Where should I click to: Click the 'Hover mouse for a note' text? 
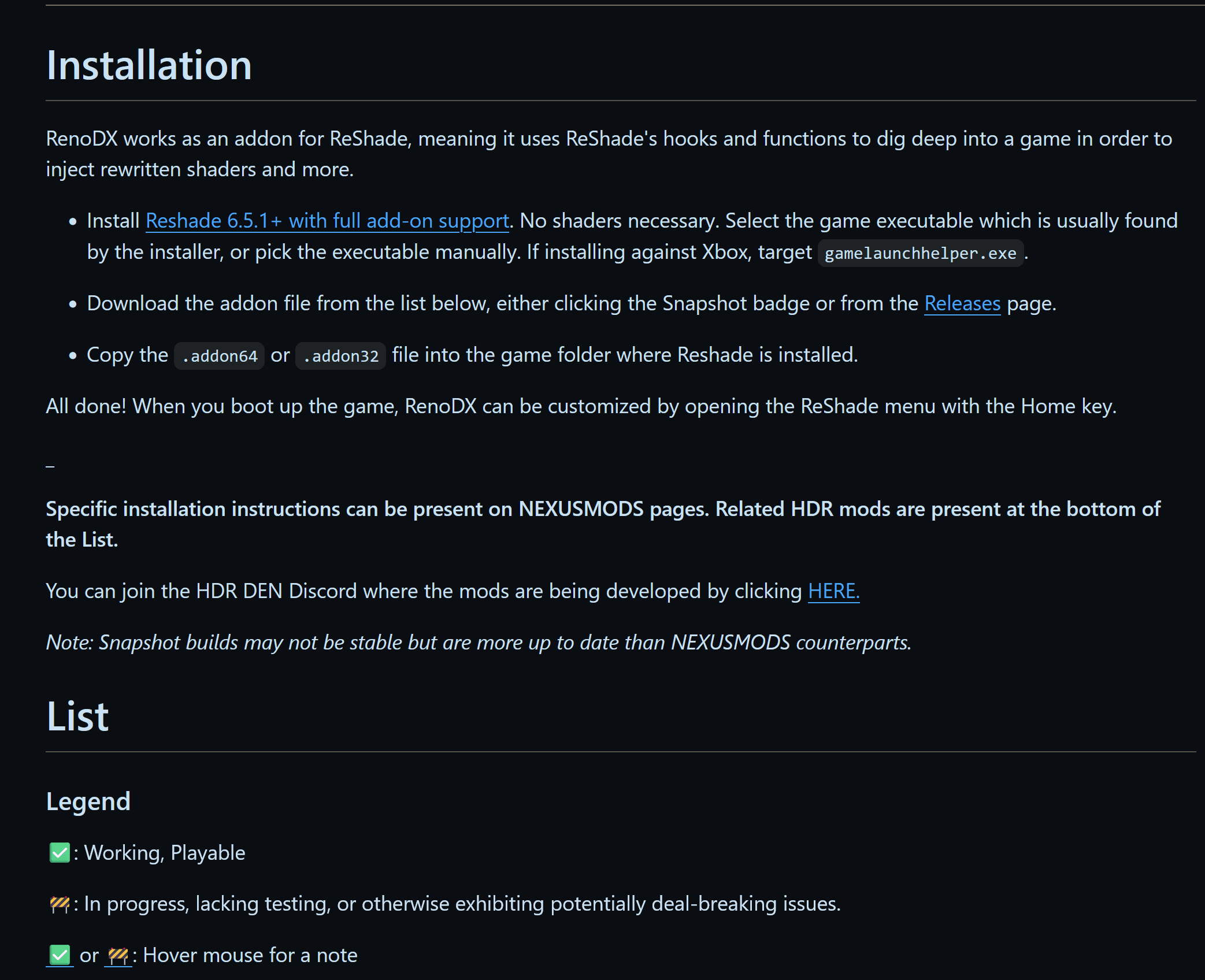tap(250, 955)
